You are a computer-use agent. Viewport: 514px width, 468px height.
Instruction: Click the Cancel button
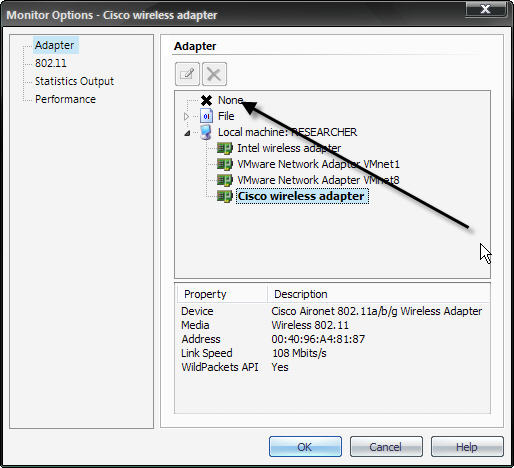pyautogui.click(x=386, y=447)
